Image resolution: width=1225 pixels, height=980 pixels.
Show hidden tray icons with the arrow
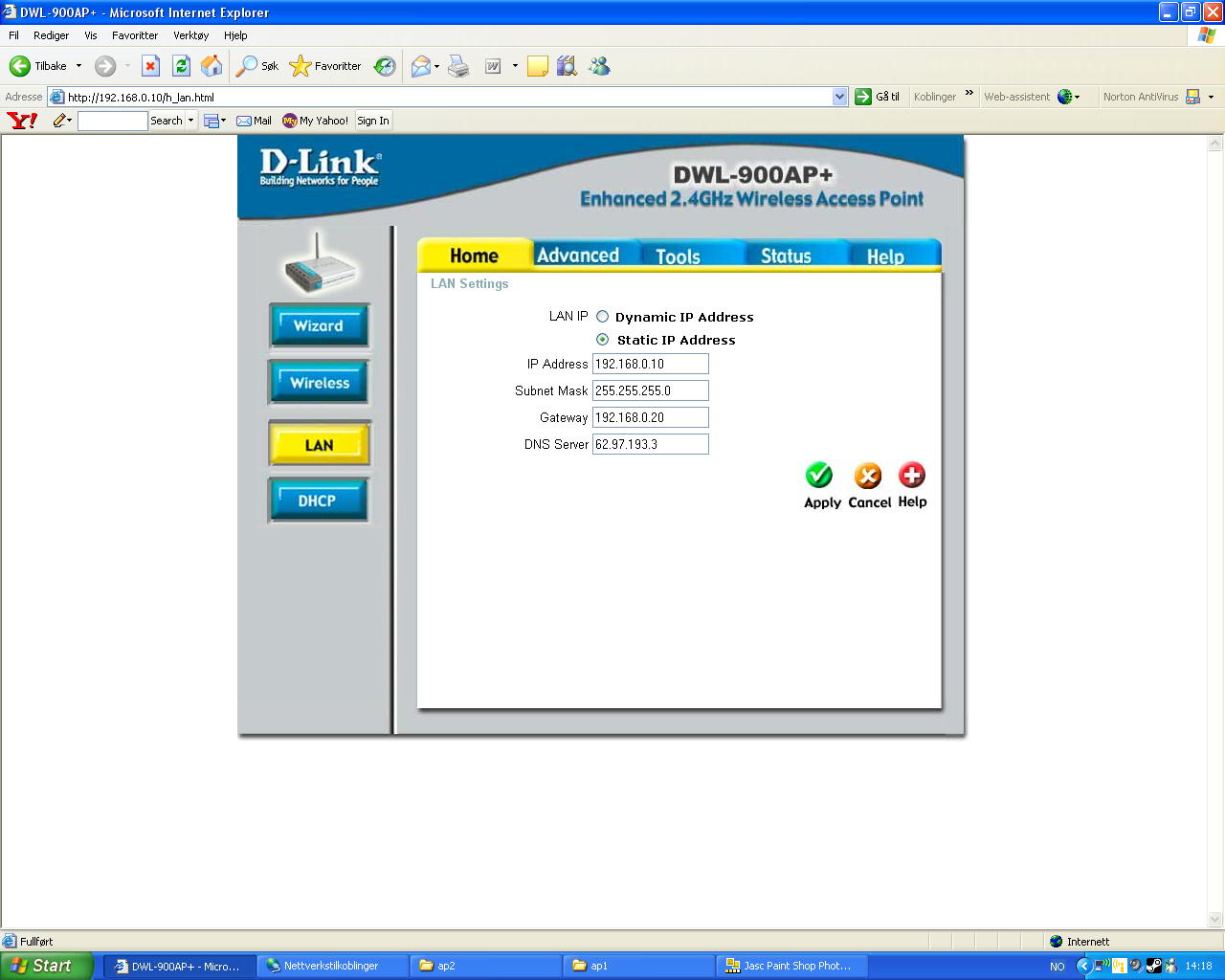(1083, 966)
